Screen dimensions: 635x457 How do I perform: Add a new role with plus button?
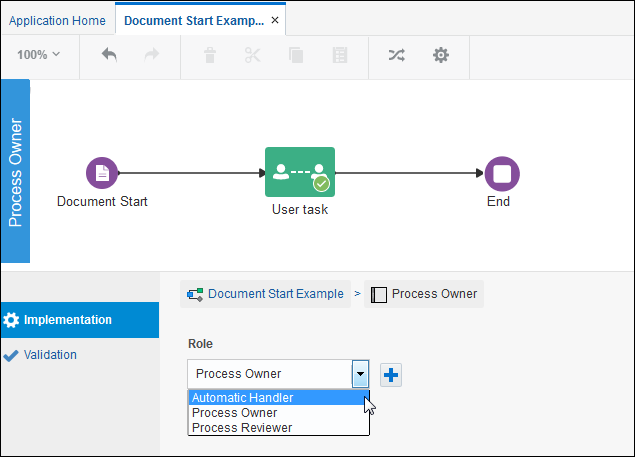click(x=391, y=375)
